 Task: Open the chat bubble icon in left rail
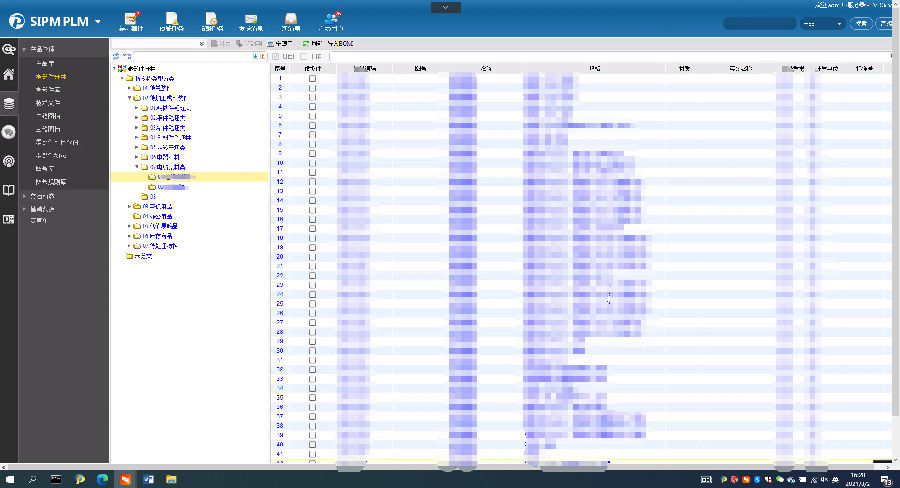pos(9,132)
